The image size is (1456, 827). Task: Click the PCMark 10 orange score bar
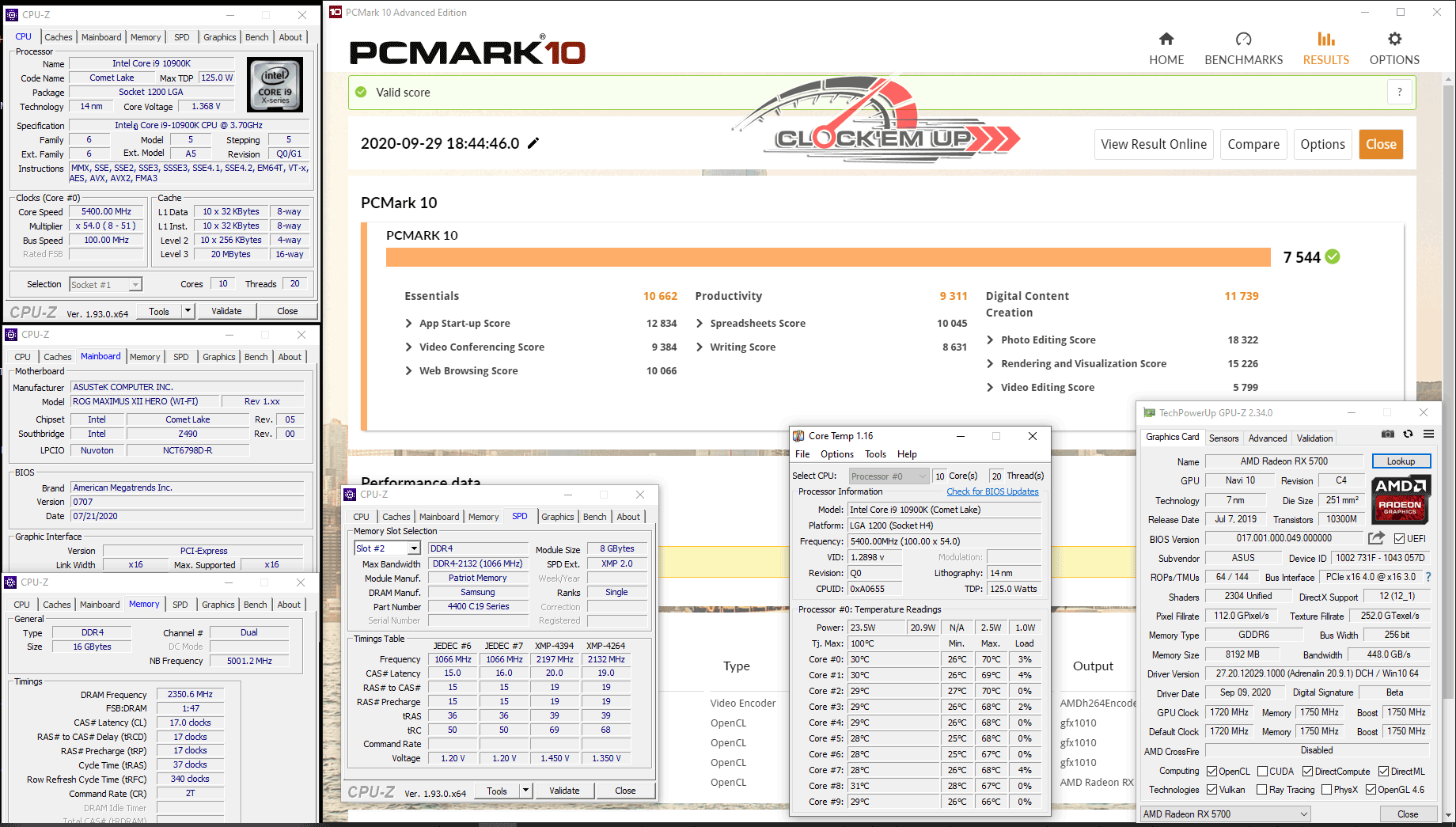pyautogui.click(x=828, y=257)
